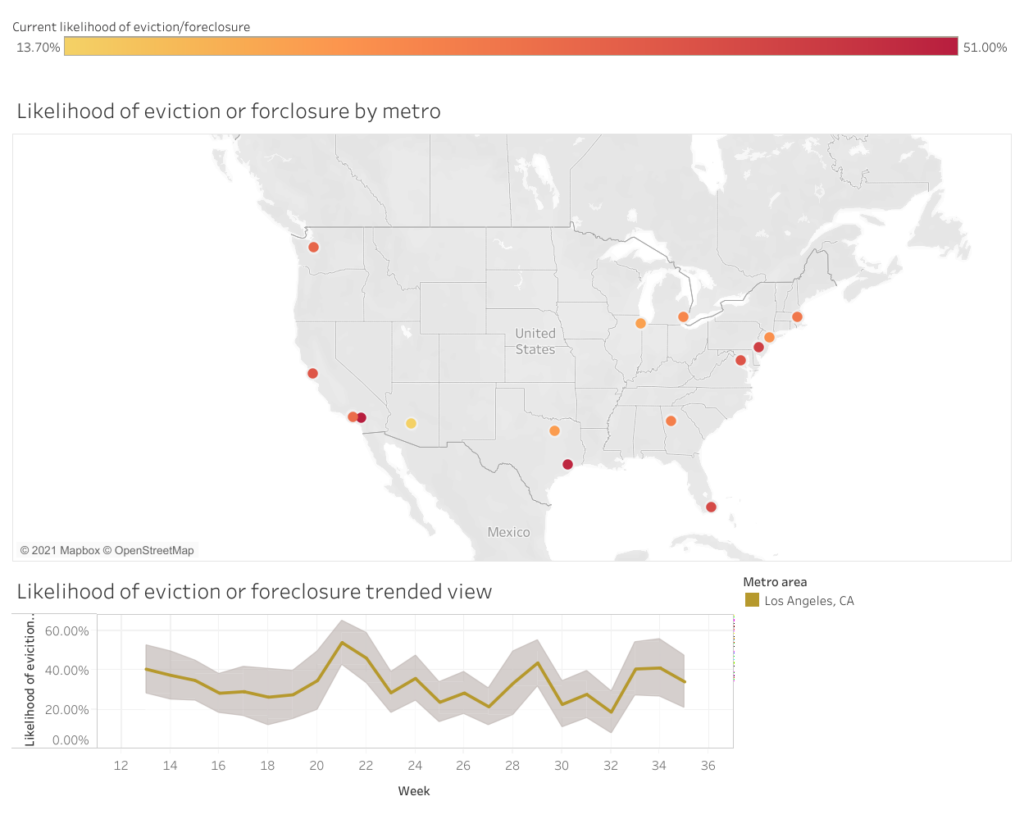
Task: Select the orange Dallas metro dot
Action: coord(554,431)
